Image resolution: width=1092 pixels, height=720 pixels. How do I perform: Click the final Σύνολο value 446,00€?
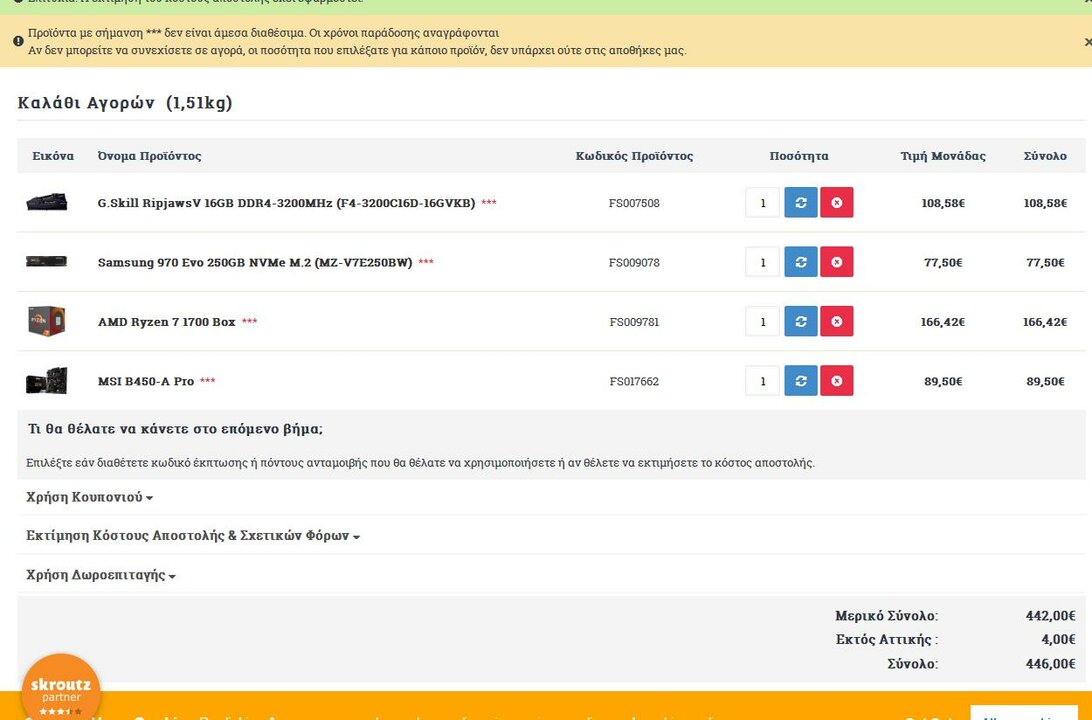1050,664
